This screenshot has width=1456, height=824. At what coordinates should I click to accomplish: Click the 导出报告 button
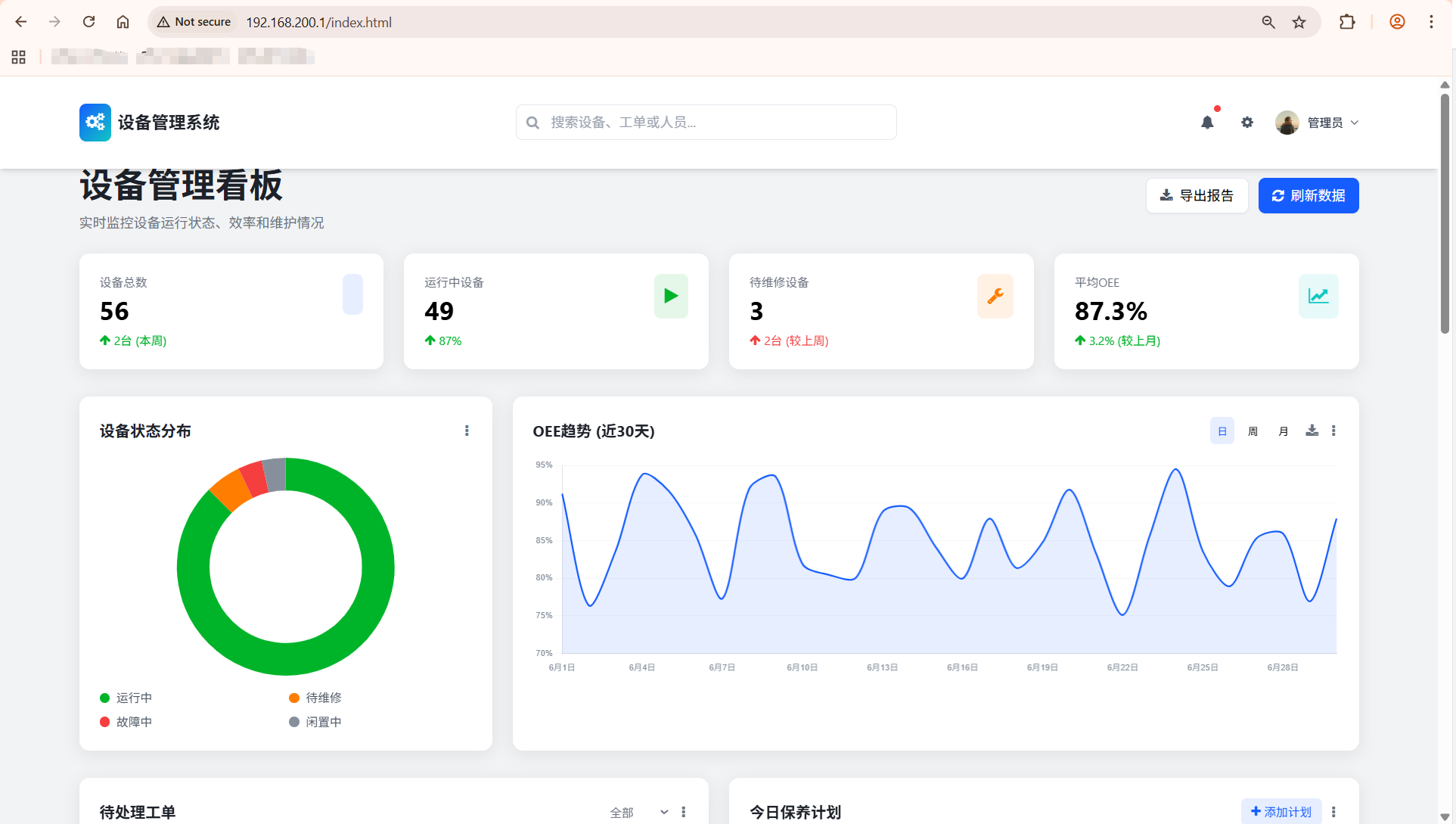[x=1197, y=195]
